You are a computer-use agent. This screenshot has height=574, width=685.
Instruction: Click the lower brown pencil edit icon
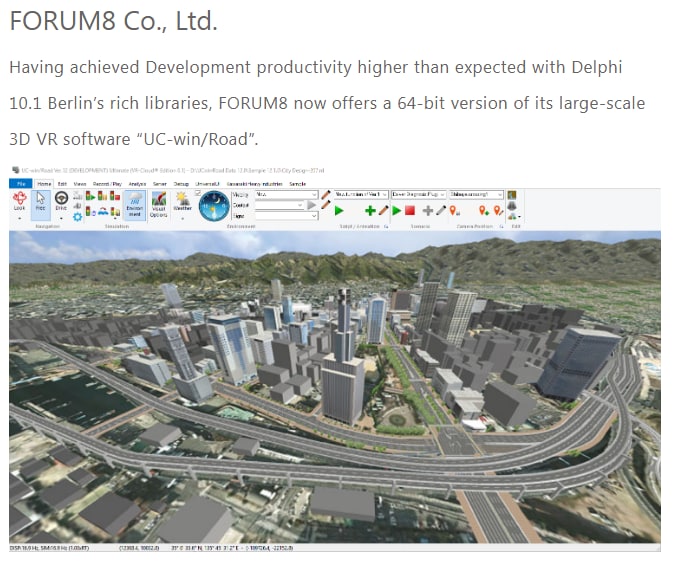(326, 204)
